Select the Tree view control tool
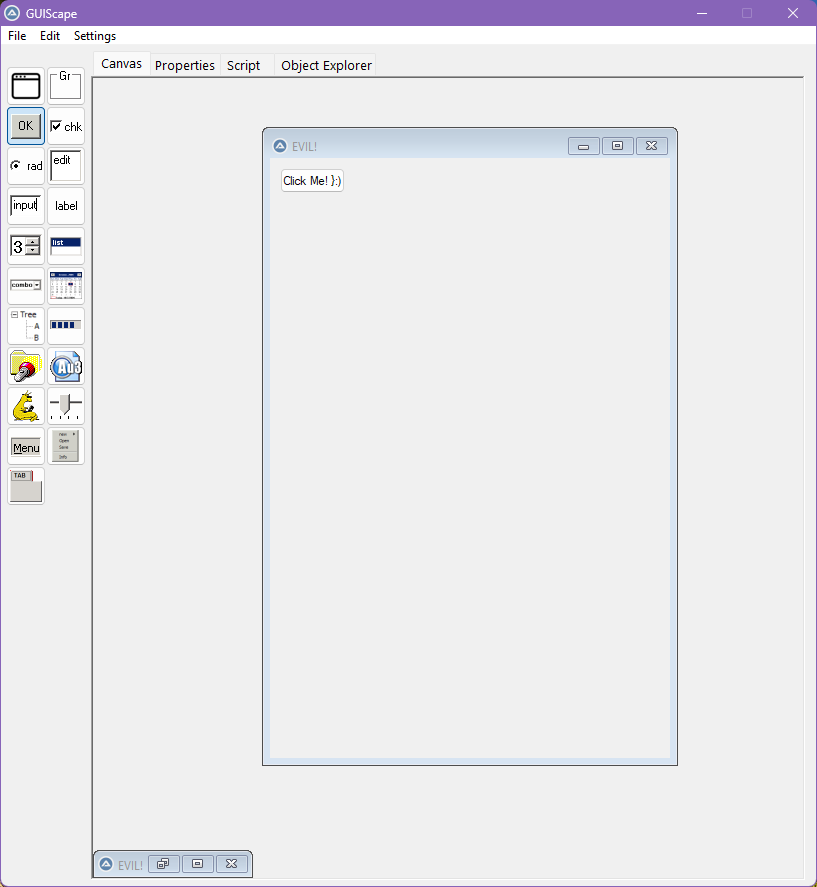This screenshot has height=887, width=817. pyautogui.click(x=26, y=326)
